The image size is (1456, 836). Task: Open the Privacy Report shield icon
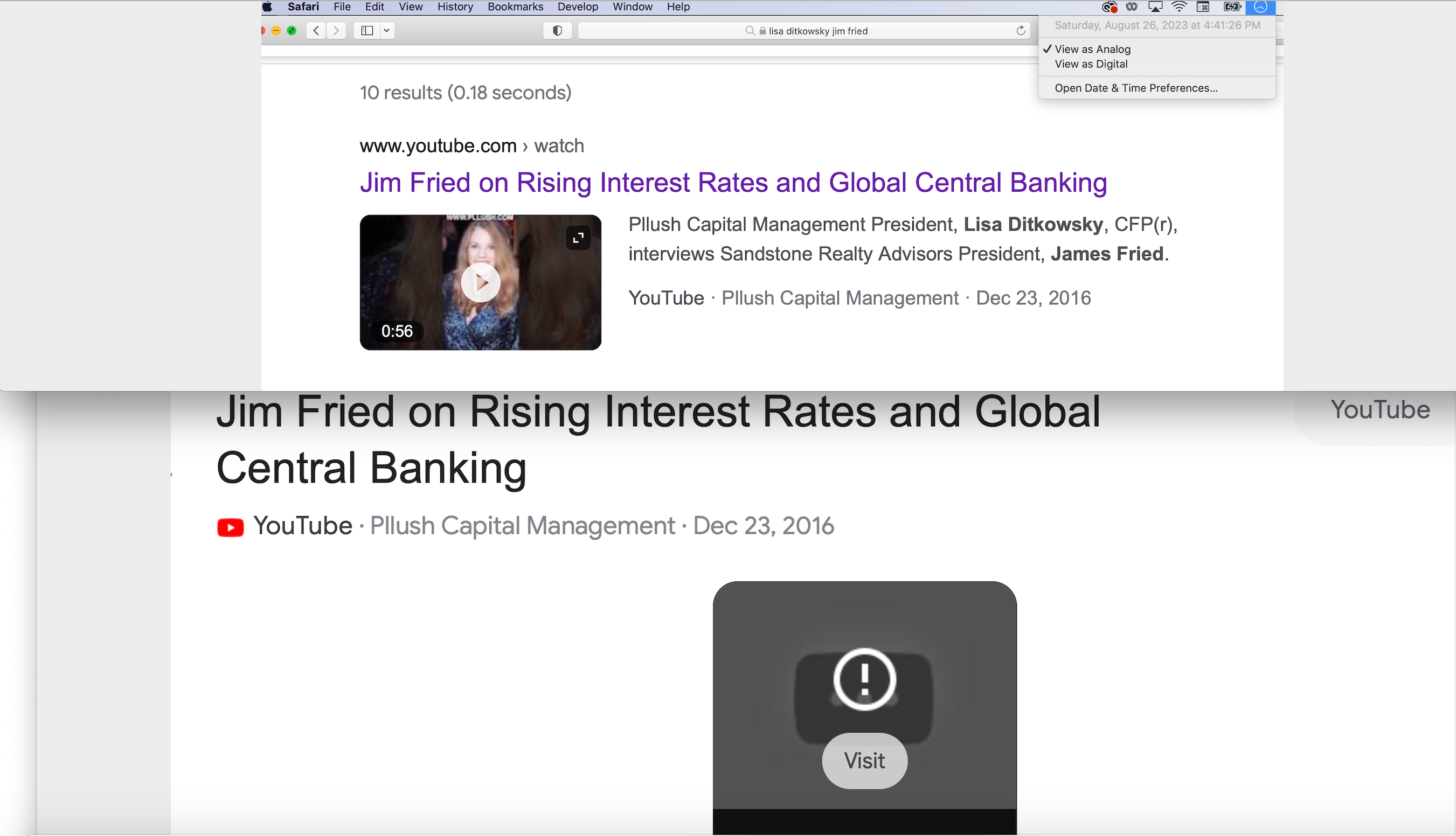pos(557,30)
